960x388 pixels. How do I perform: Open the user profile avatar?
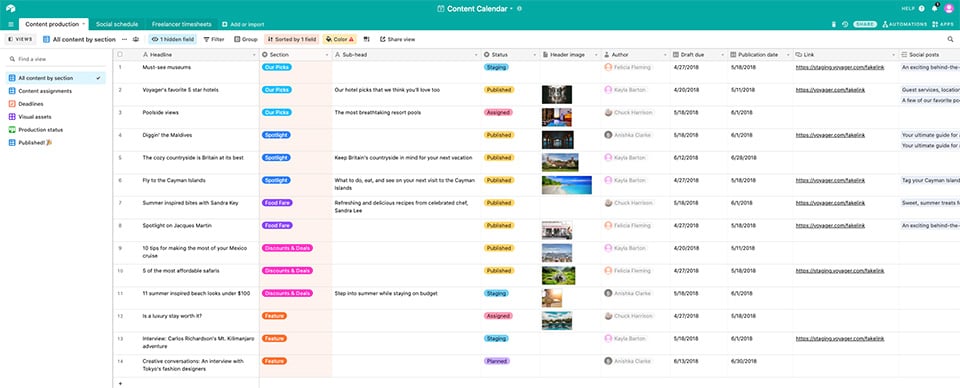tap(949, 9)
